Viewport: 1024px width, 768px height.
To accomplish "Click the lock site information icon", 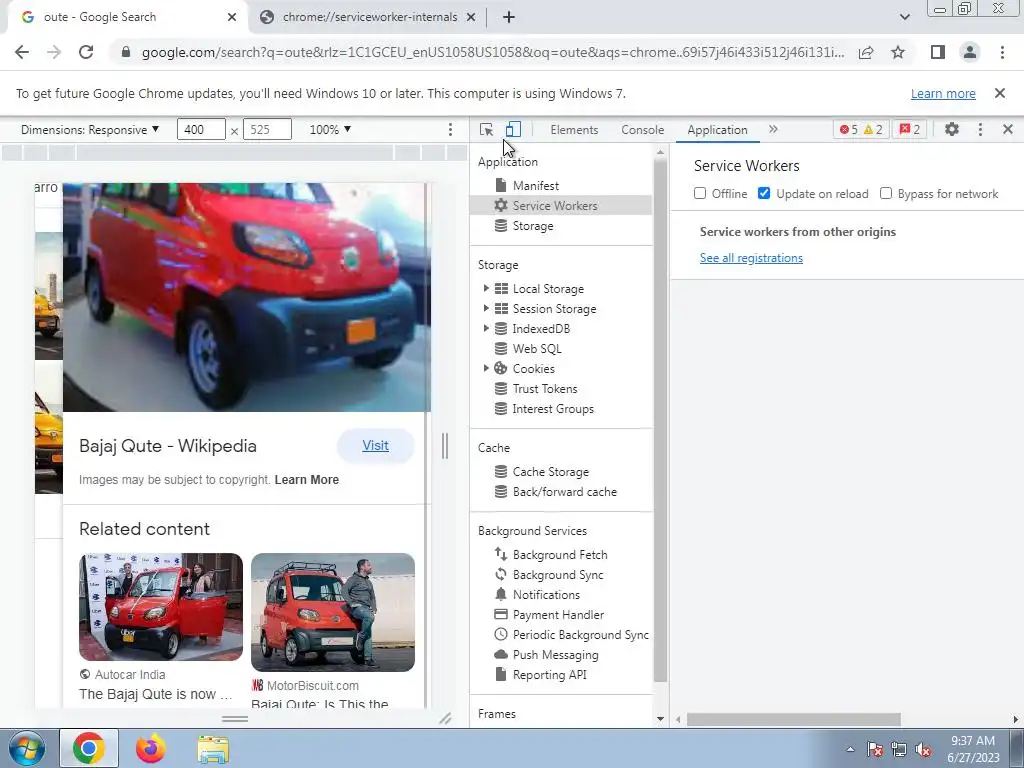I will click(126, 52).
